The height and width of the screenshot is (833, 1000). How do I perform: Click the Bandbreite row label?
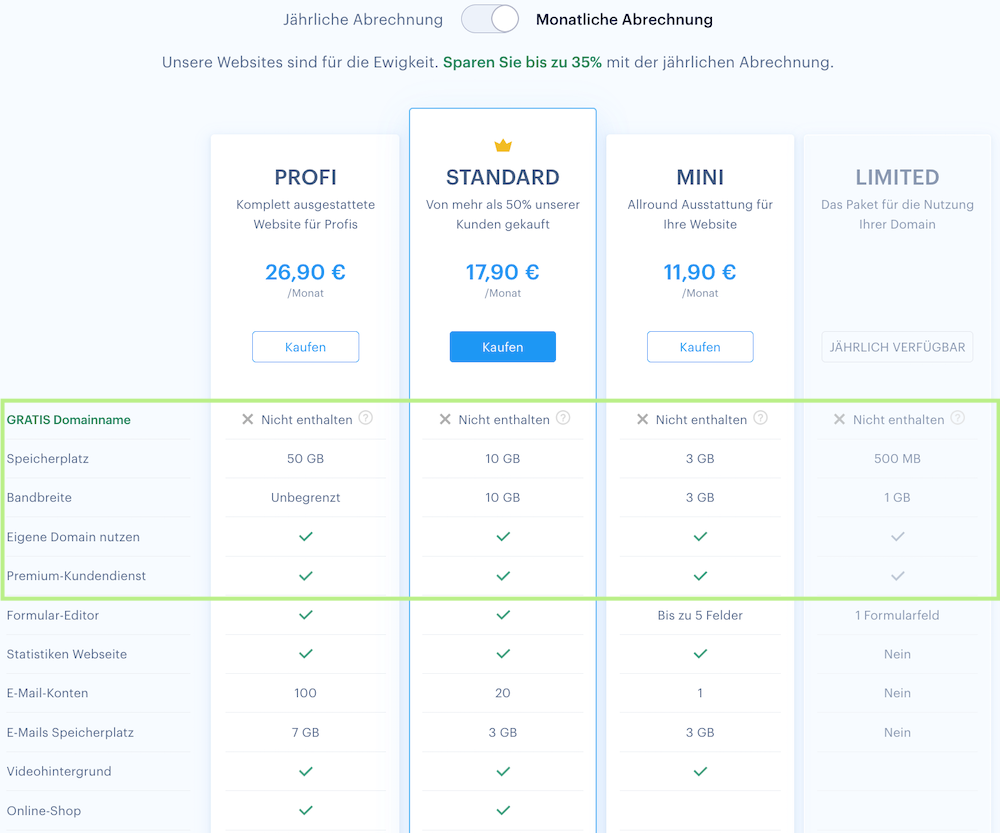[39, 498]
